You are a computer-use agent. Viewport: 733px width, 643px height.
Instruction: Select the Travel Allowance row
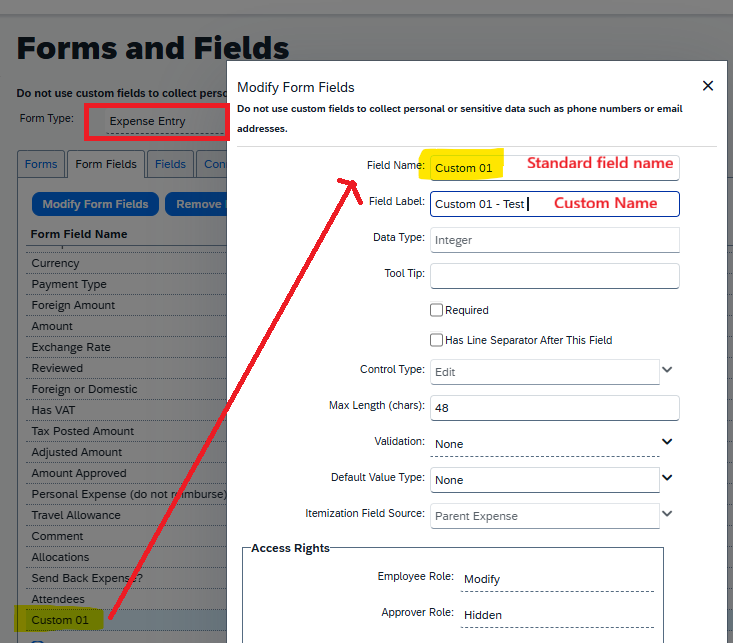click(126, 515)
